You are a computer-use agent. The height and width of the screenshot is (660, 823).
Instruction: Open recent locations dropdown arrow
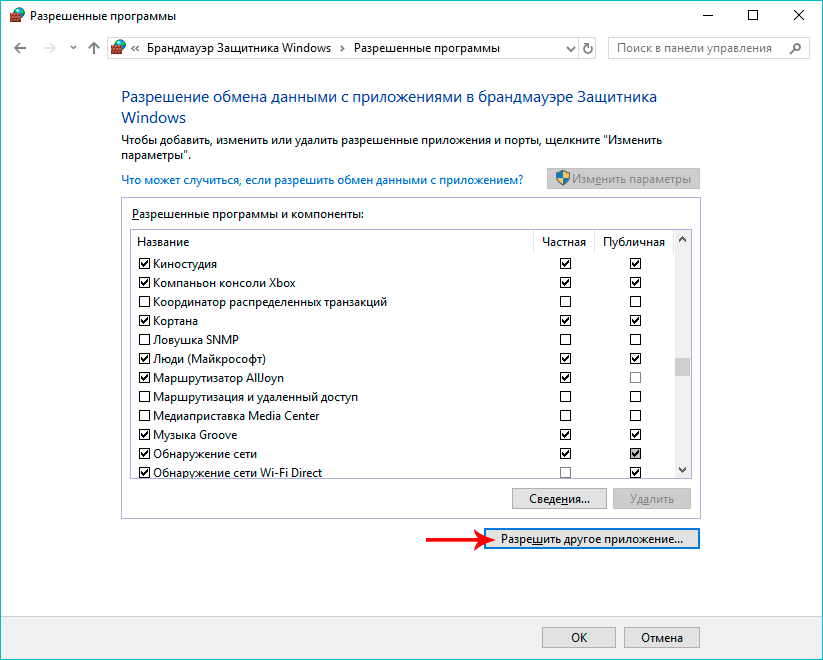pos(73,48)
